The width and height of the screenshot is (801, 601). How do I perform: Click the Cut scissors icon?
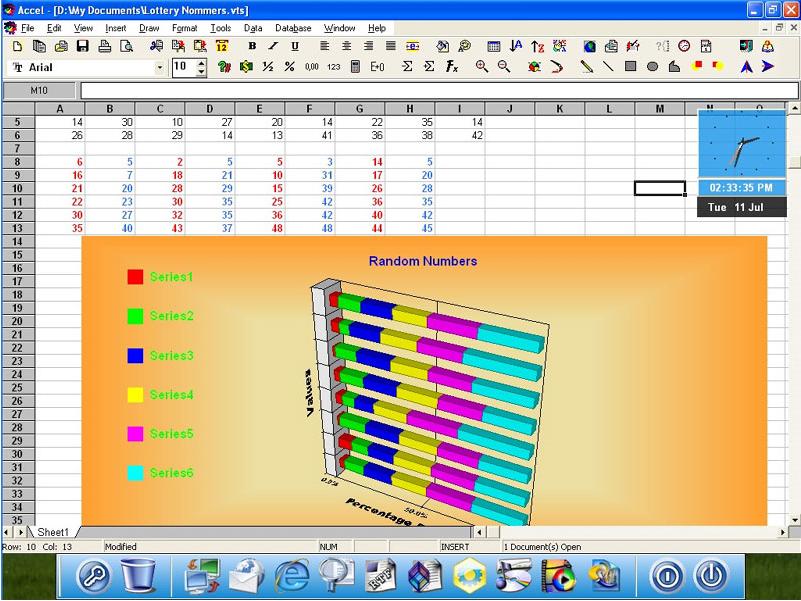(156, 47)
